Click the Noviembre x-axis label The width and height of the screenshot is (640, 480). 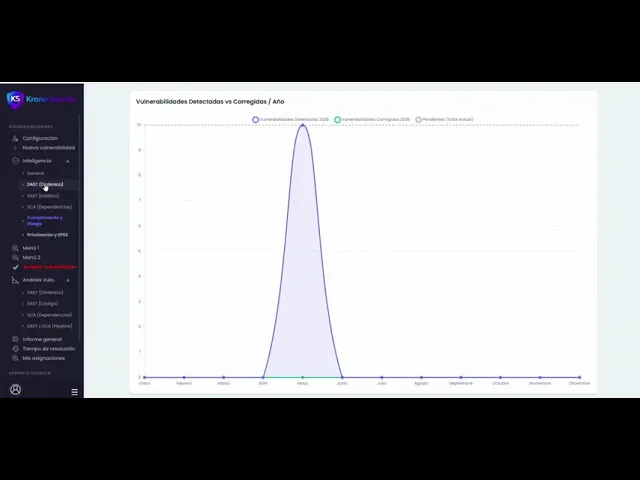click(540, 384)
